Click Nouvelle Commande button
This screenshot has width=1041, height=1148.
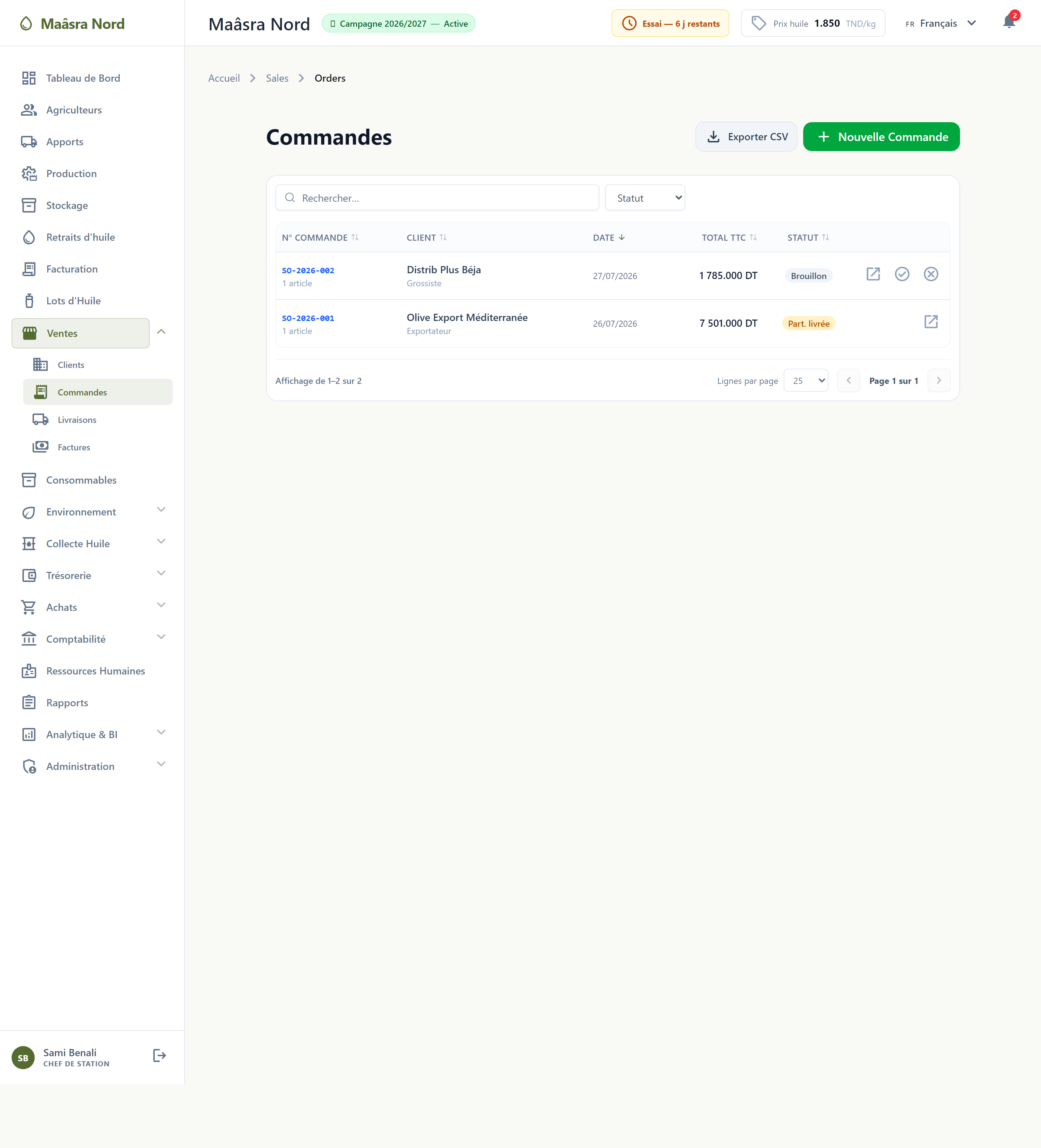coord(881,137)
